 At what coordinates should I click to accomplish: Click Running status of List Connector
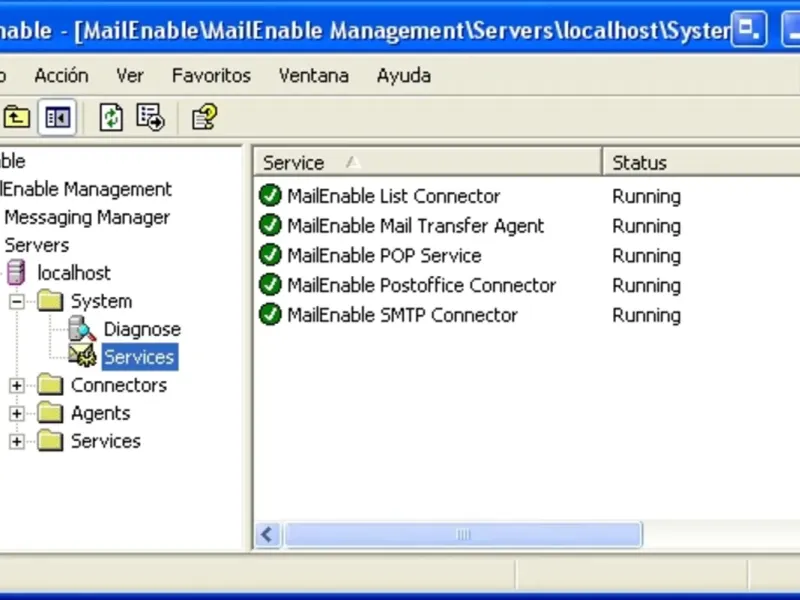tap(646, 196)
